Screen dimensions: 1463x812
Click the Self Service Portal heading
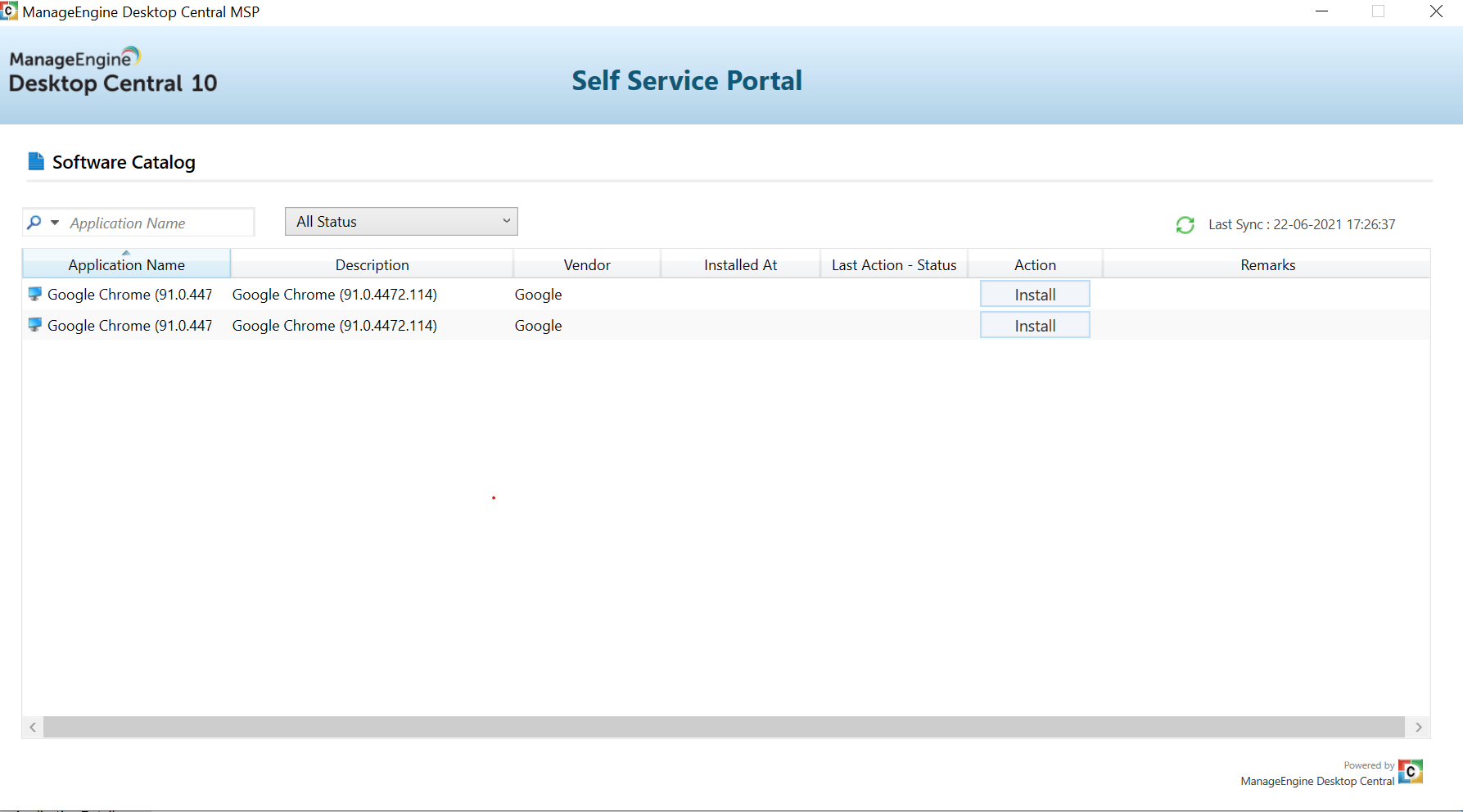[687, 80]
